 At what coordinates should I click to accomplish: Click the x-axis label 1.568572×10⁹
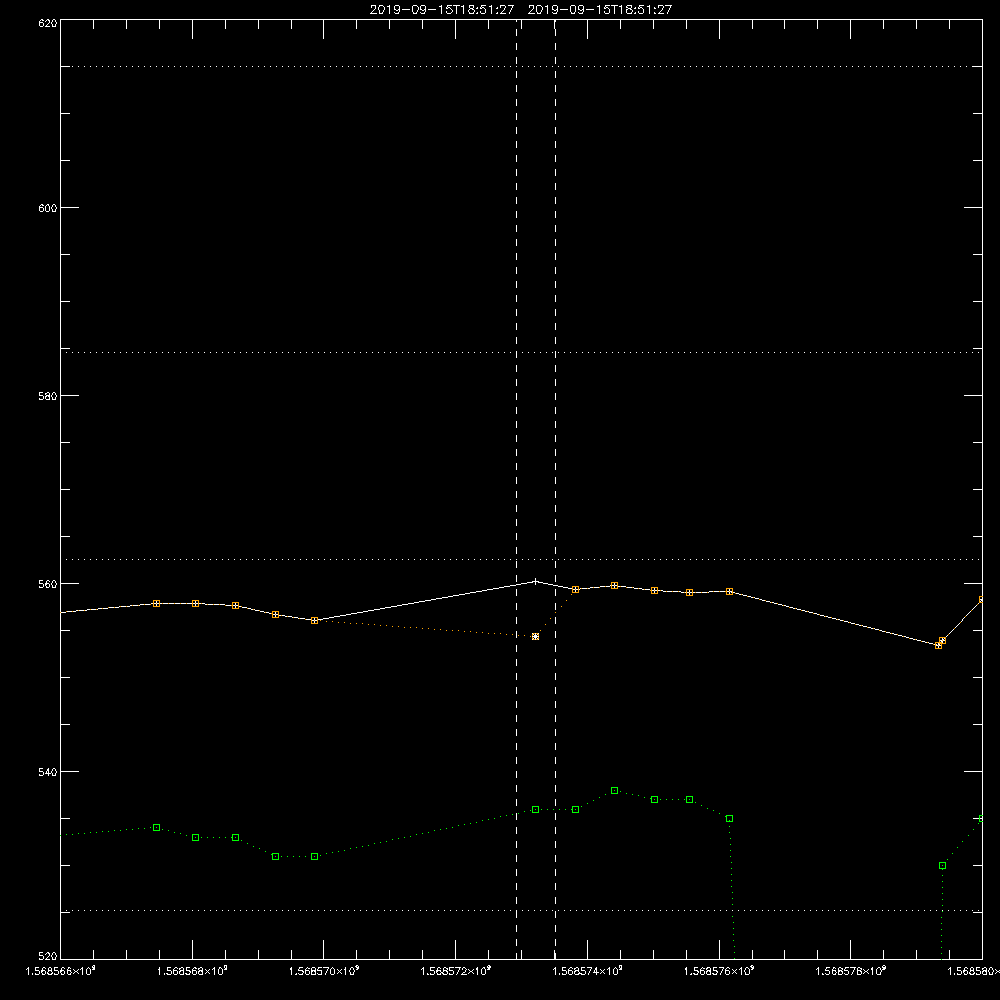(456, 971)
